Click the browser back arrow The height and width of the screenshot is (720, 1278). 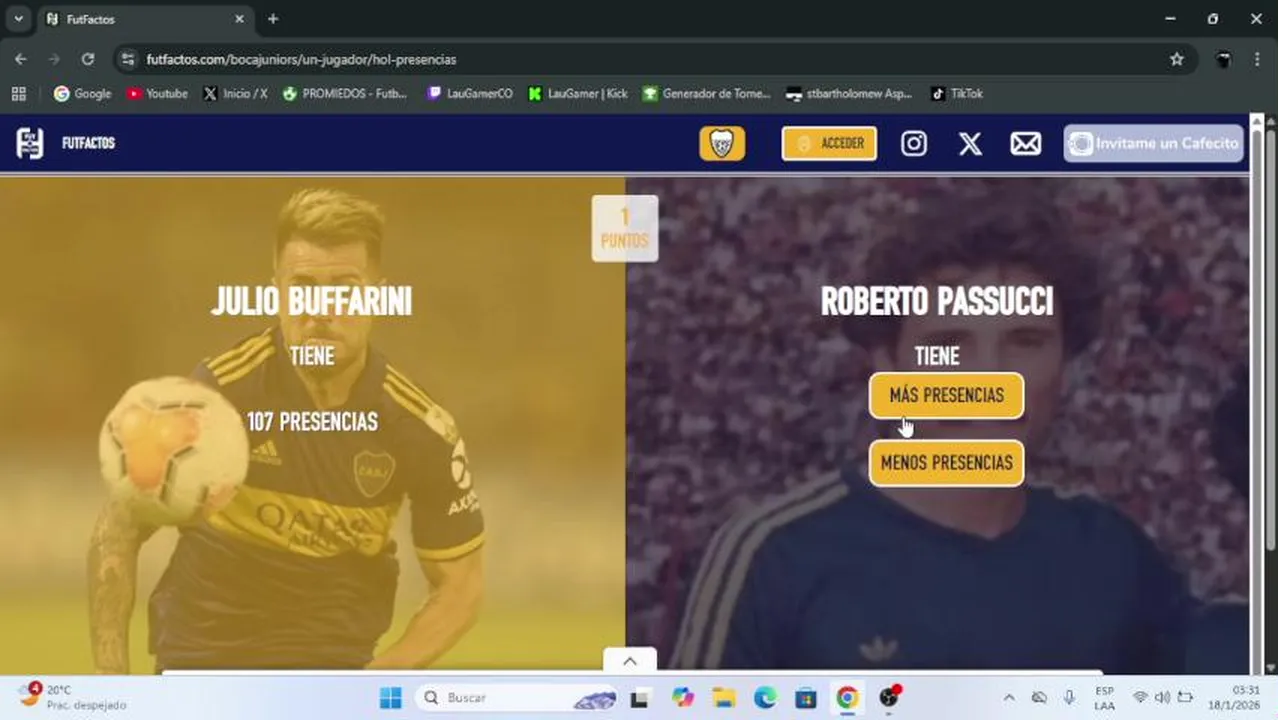(x=21, y=59)
